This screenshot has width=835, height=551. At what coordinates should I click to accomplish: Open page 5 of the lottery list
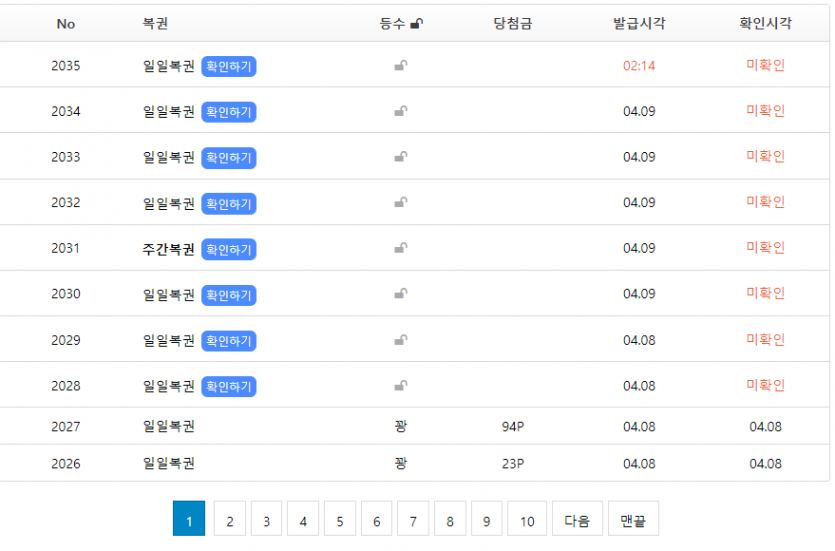tap(339, 521)
